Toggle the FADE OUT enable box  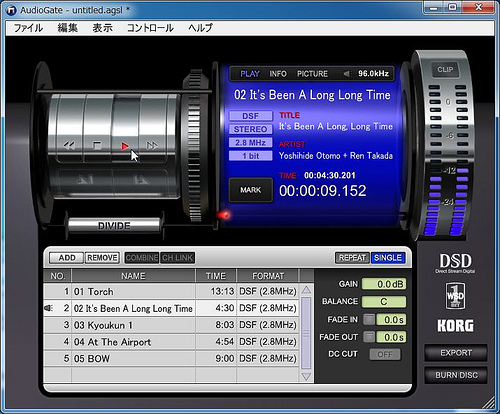pyautogui.click(x=369, y=337)
